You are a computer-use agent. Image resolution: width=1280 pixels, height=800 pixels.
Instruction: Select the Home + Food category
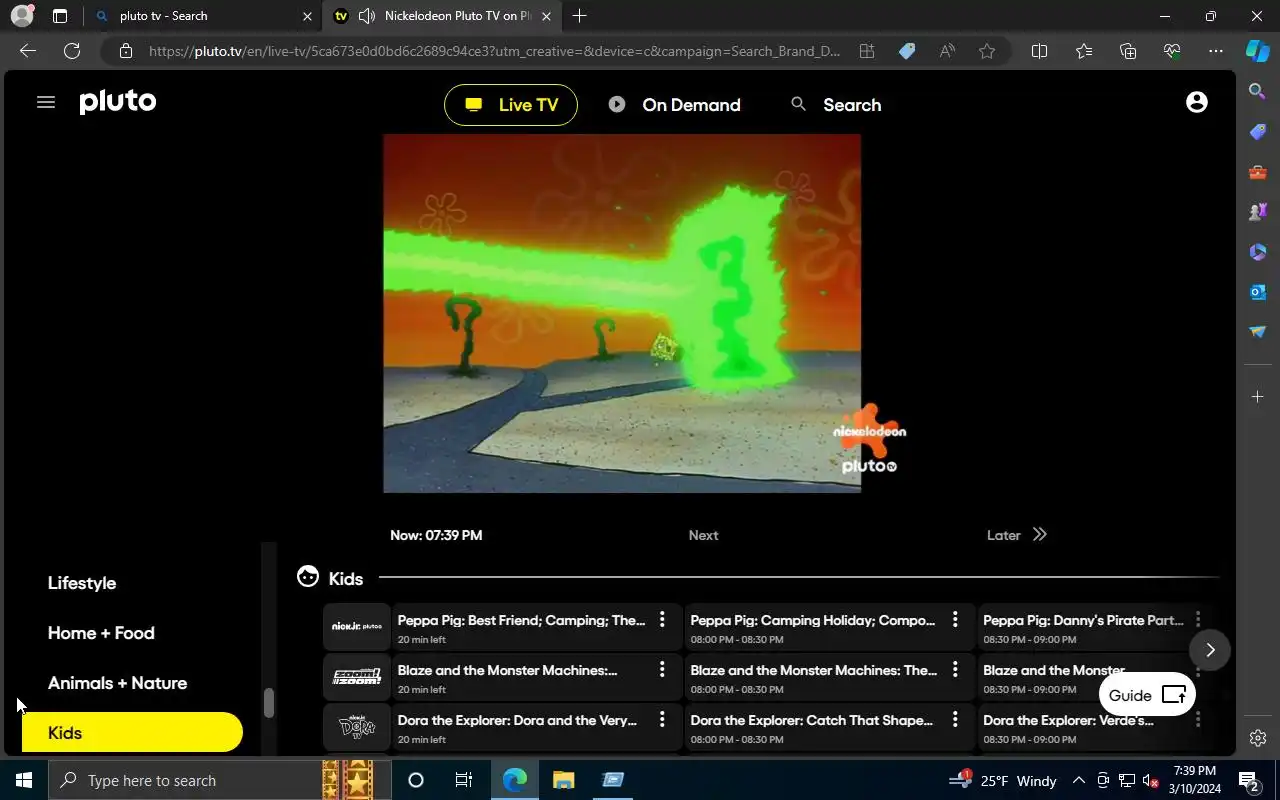pyautogui.click(x=101, y=633)
